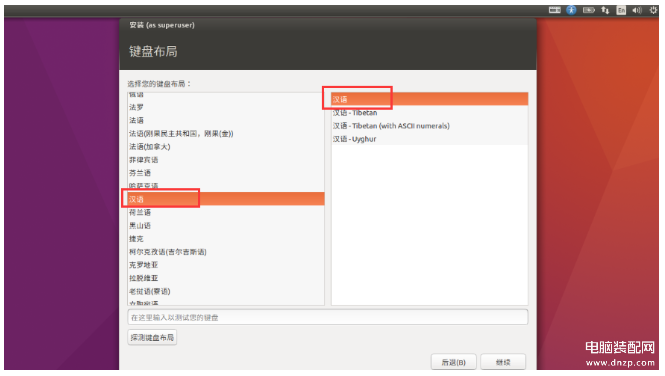Click the battery status icon
This screenshot has height=376, width=665.
(588, 10)
